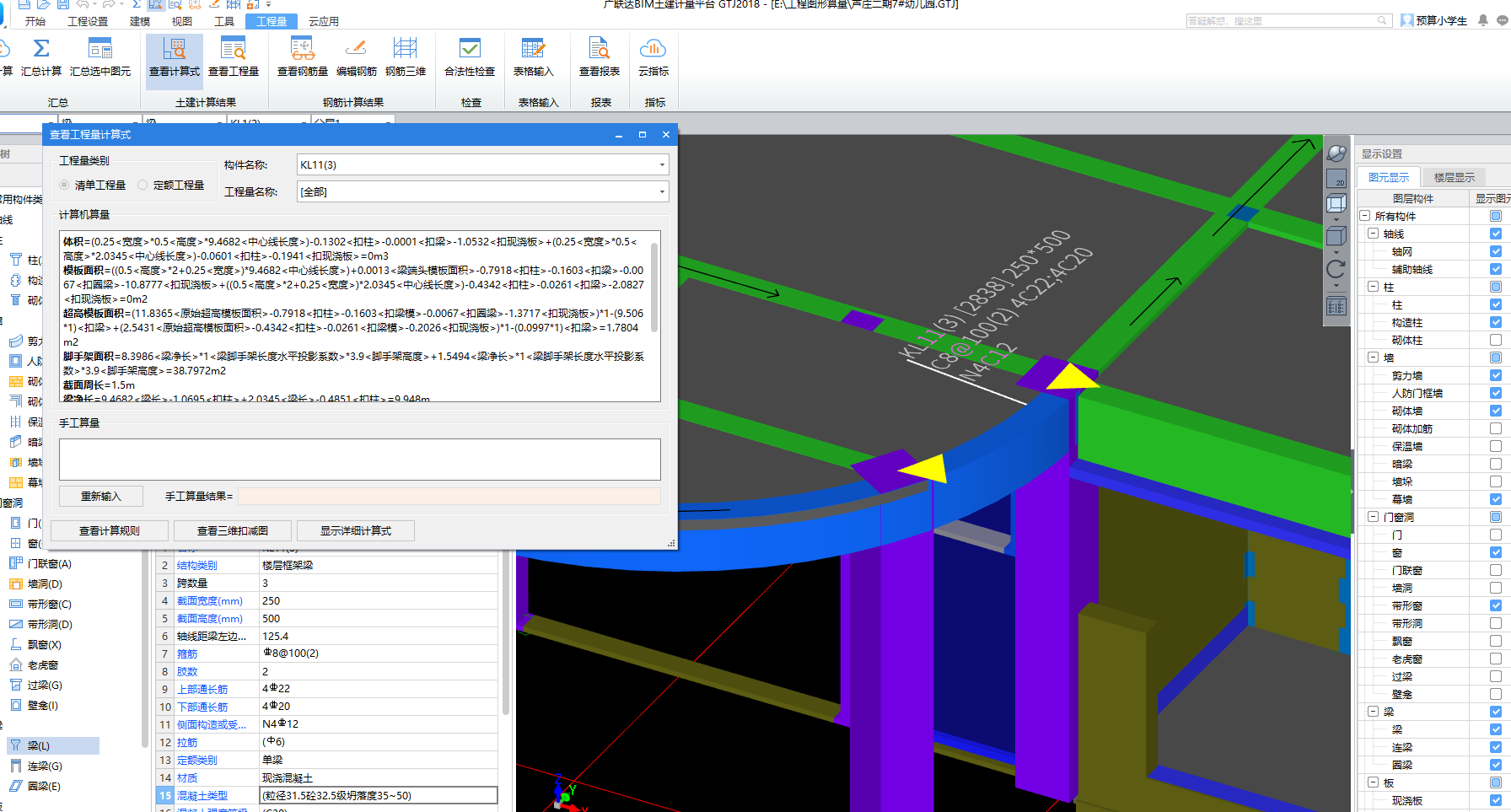The width and height of the screenshot is (1511, 812).
Task: Enable the 砌体加筋 display checkbox
Action: coord(1496,428)
